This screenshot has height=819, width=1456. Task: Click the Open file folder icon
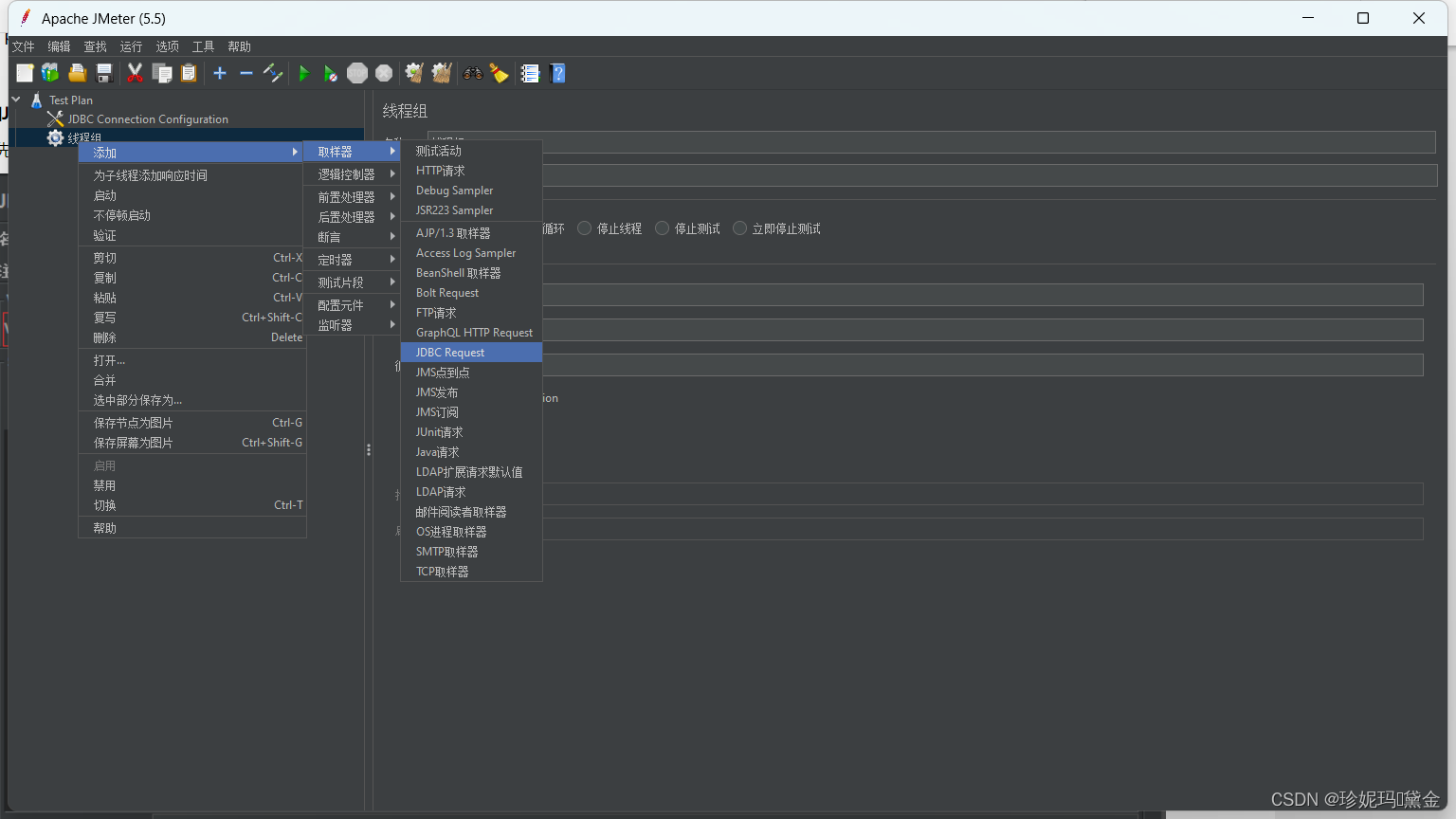[77, 73]
